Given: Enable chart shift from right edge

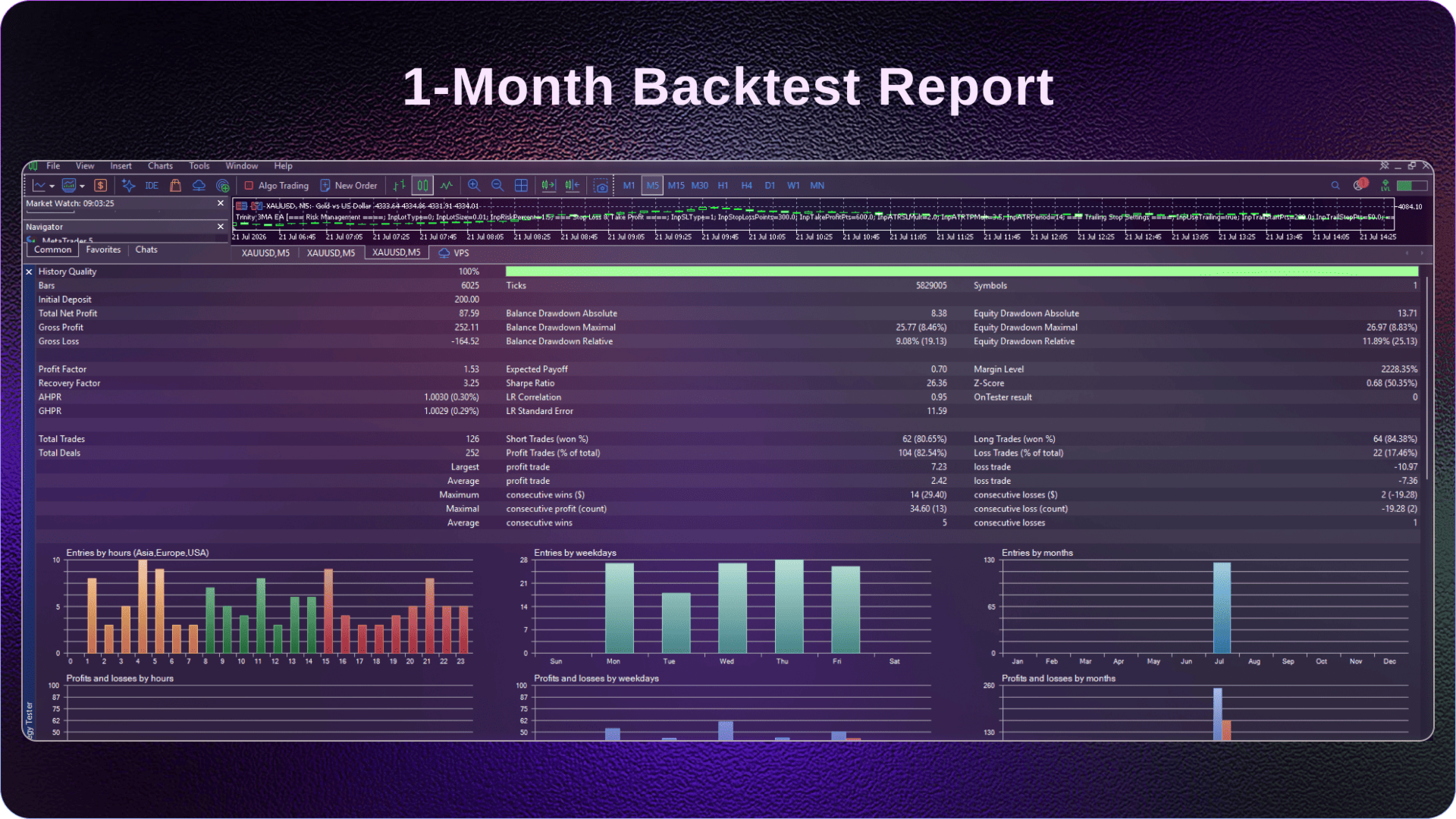Looking at the screenshot, I should pyautogui.click(x=573, y=185).
